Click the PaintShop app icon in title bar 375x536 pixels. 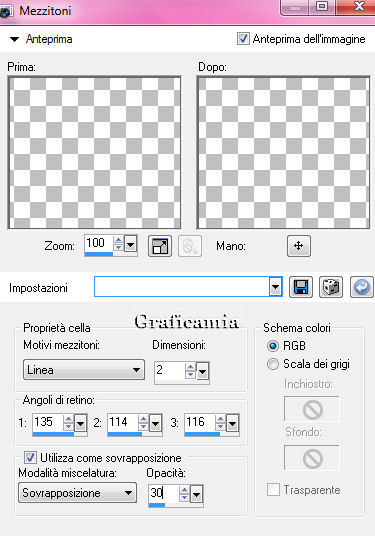click(6, 13)
